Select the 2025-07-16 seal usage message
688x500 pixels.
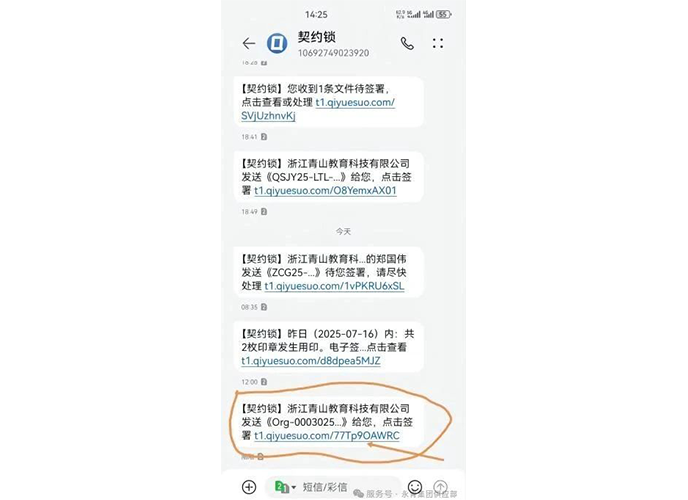pos(328,347)
